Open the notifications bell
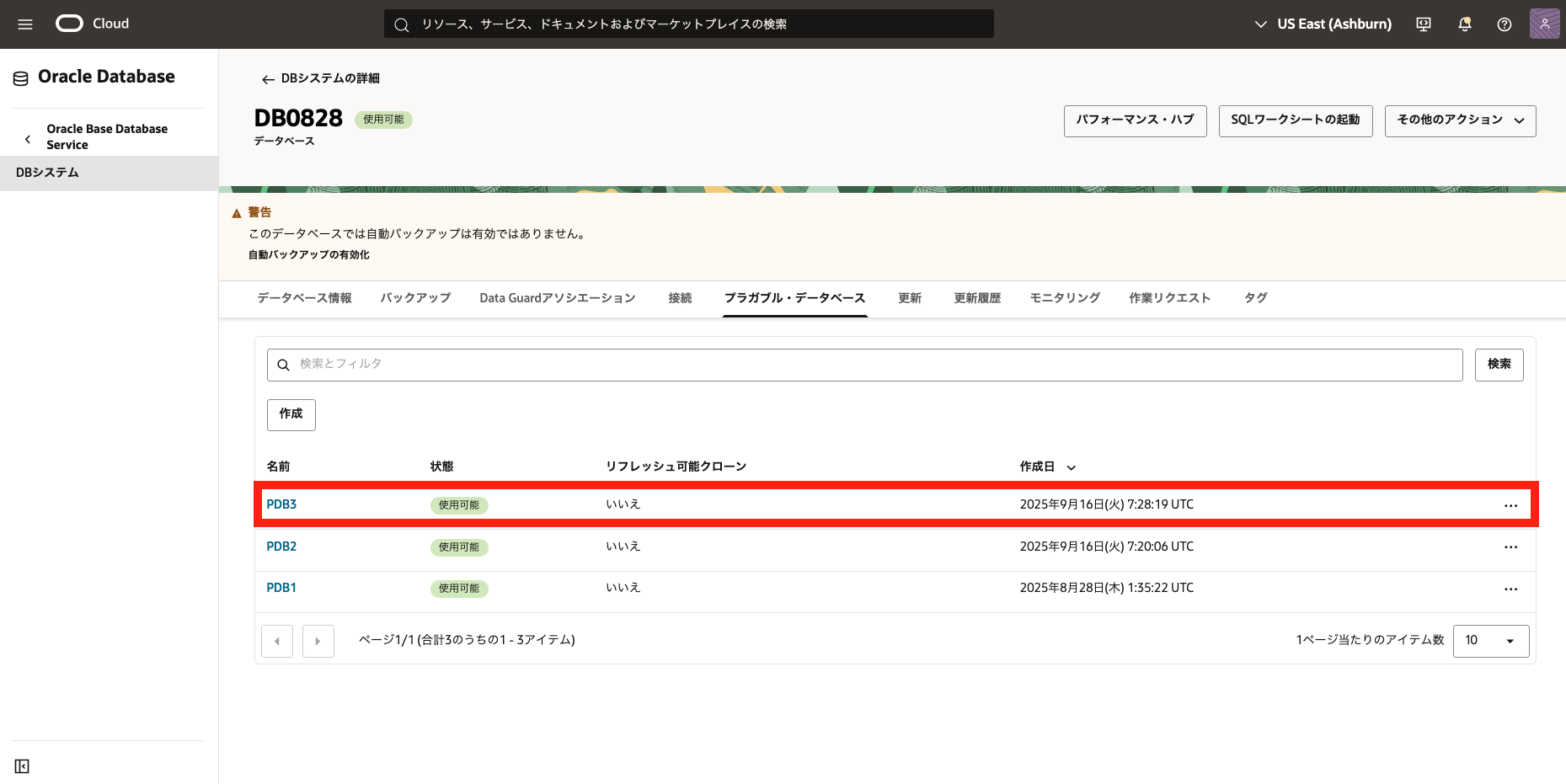1566x784 pixels. pyautogui.click(x=1465, y=24)
